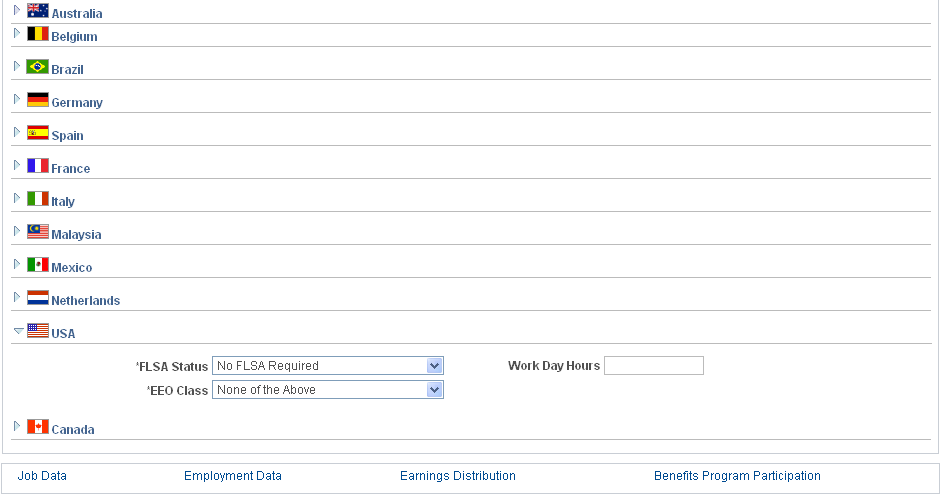Go to Employment Data page

click(x=233, y=476)
